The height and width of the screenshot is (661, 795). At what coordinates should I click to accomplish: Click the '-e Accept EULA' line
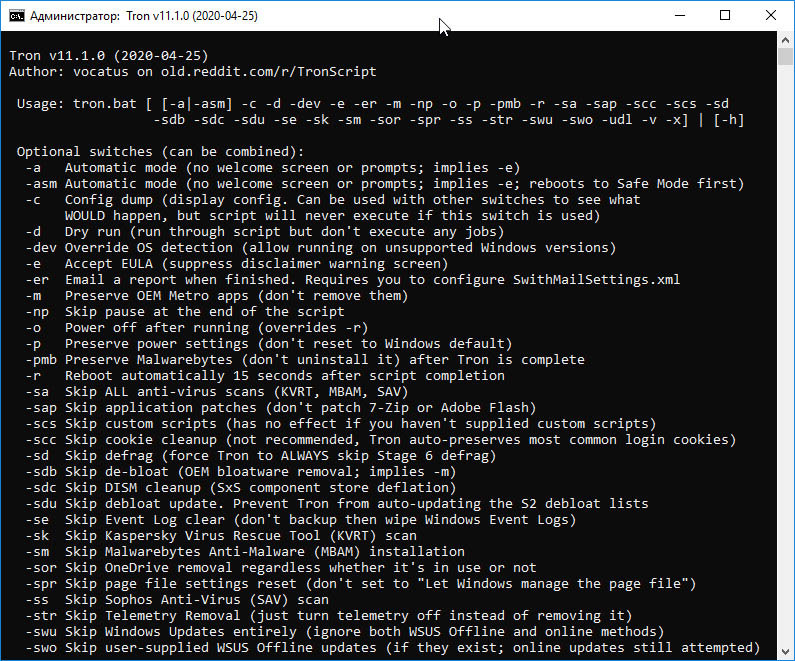(237, 264)
